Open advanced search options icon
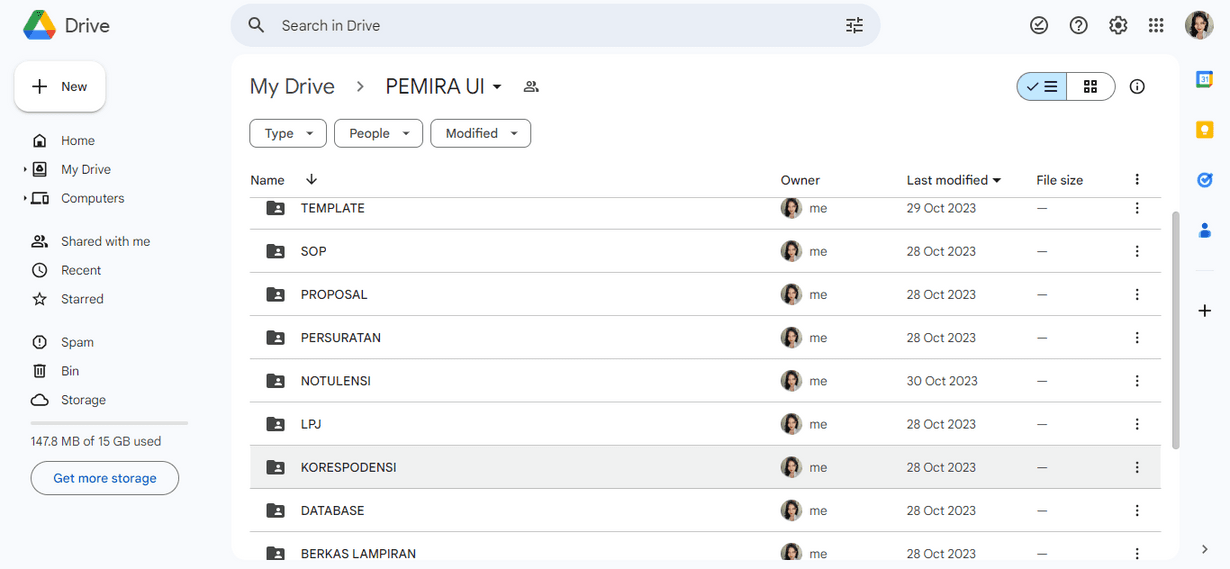Viewport: 1230px width, 569px height. point(854,25)
